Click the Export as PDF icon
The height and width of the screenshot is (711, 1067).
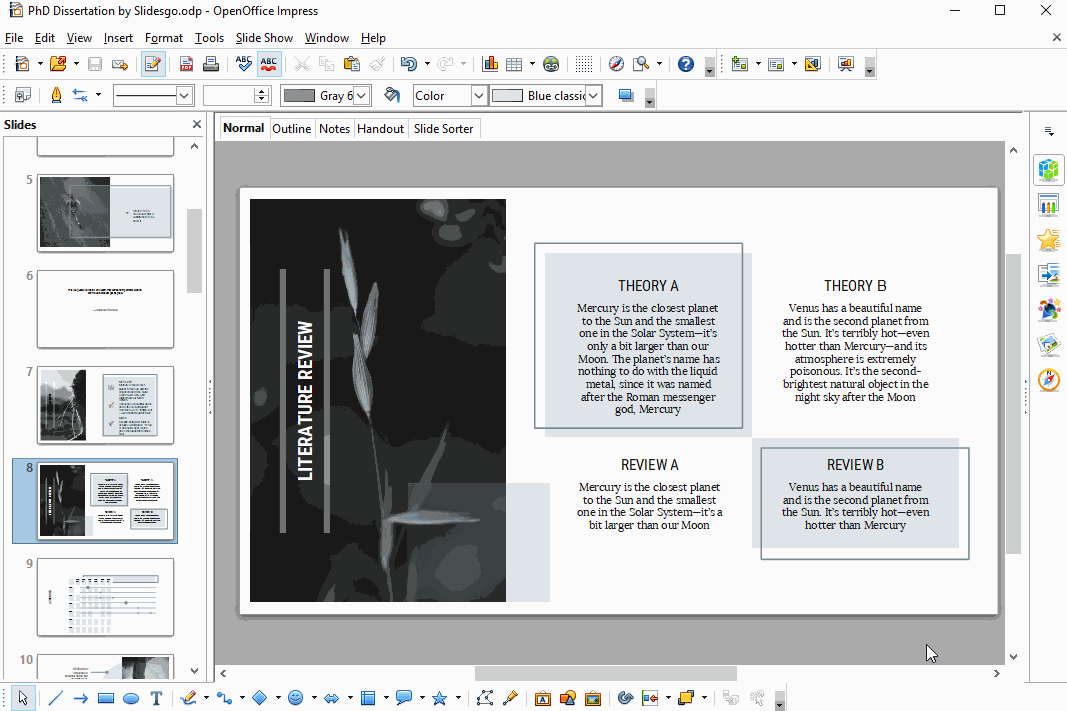[x=186, y=64]
